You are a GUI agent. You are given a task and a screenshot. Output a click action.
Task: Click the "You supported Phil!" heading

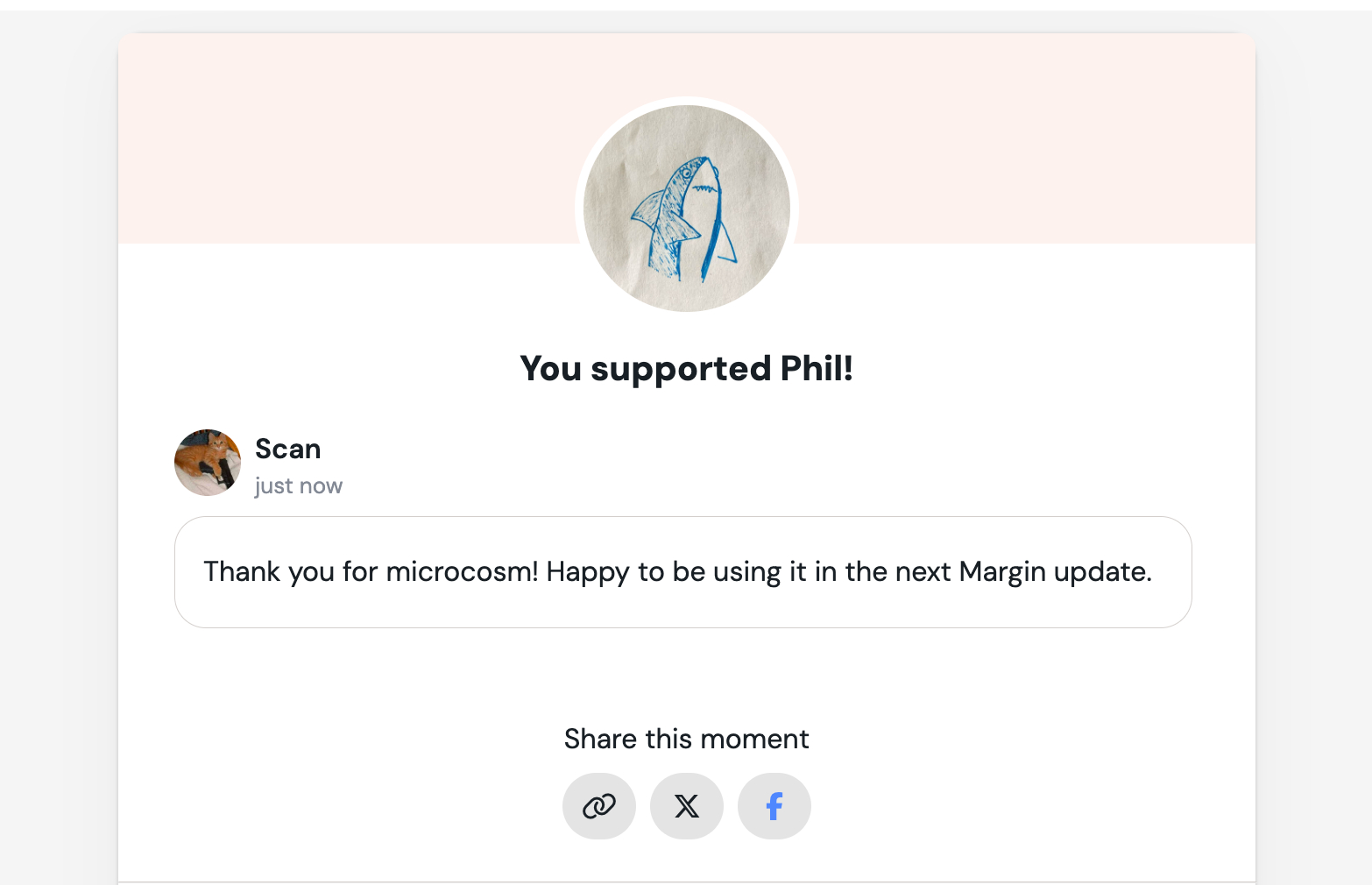click(687, 369)
